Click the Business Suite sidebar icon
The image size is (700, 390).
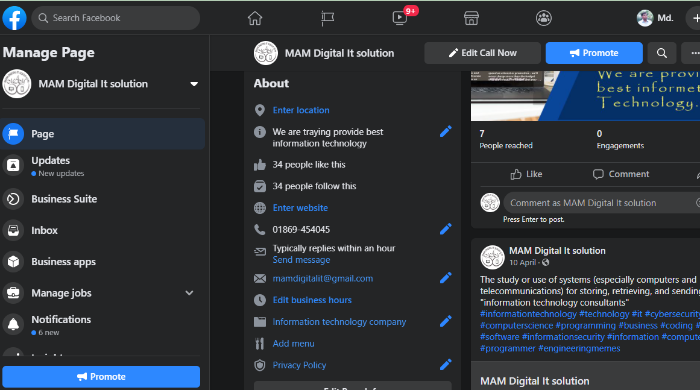13,199
